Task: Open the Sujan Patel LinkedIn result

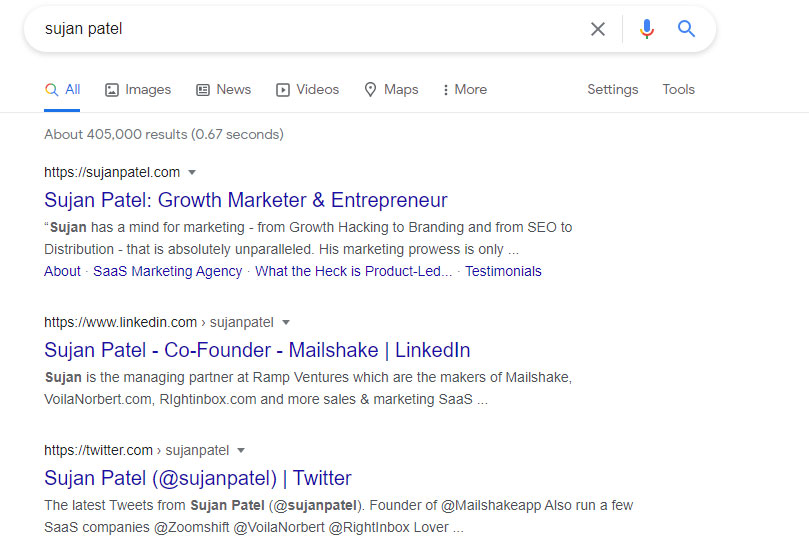Action: tap(257, 350)
